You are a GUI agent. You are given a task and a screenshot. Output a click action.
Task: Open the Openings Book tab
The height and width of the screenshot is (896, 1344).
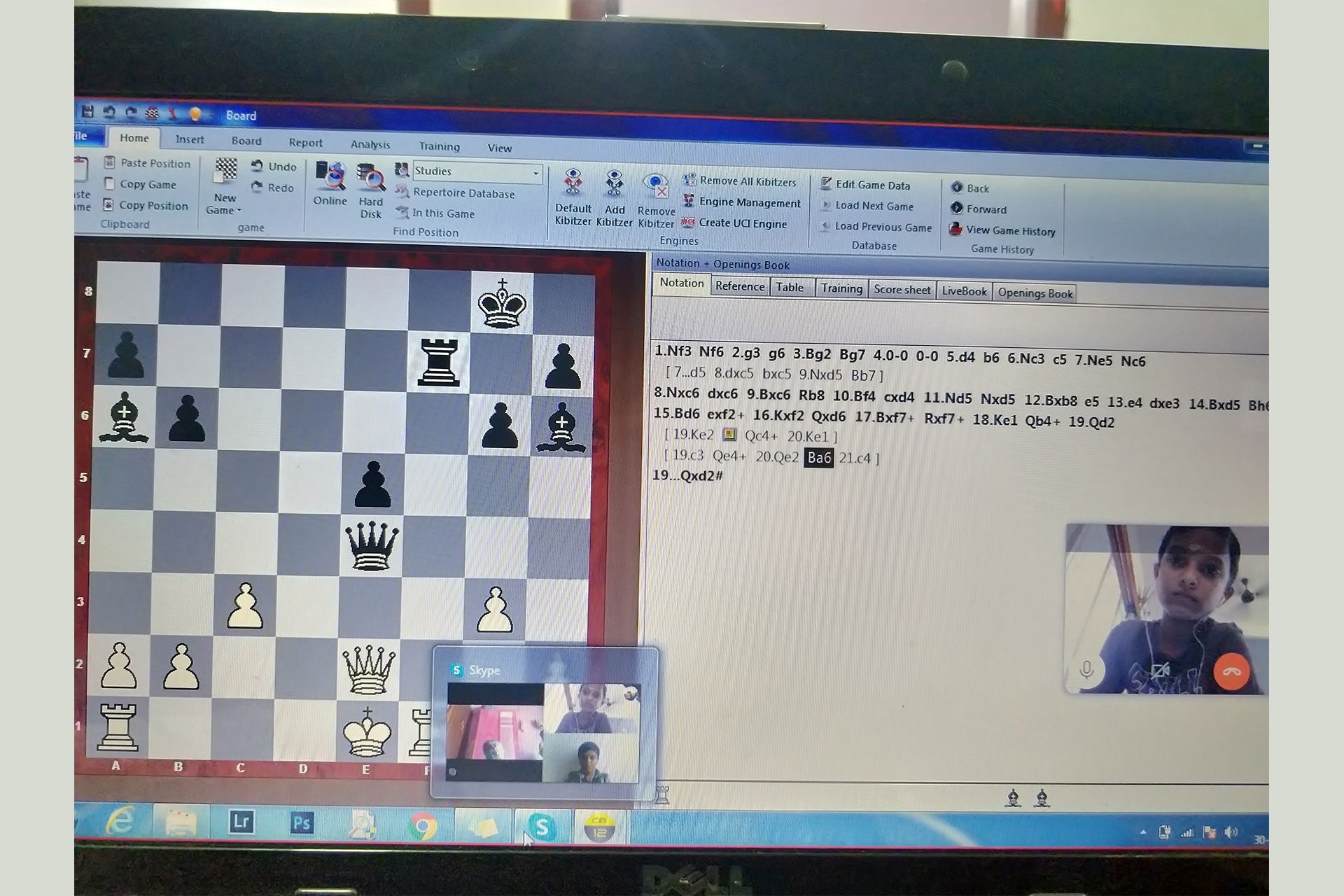[x=1035, y=293]
